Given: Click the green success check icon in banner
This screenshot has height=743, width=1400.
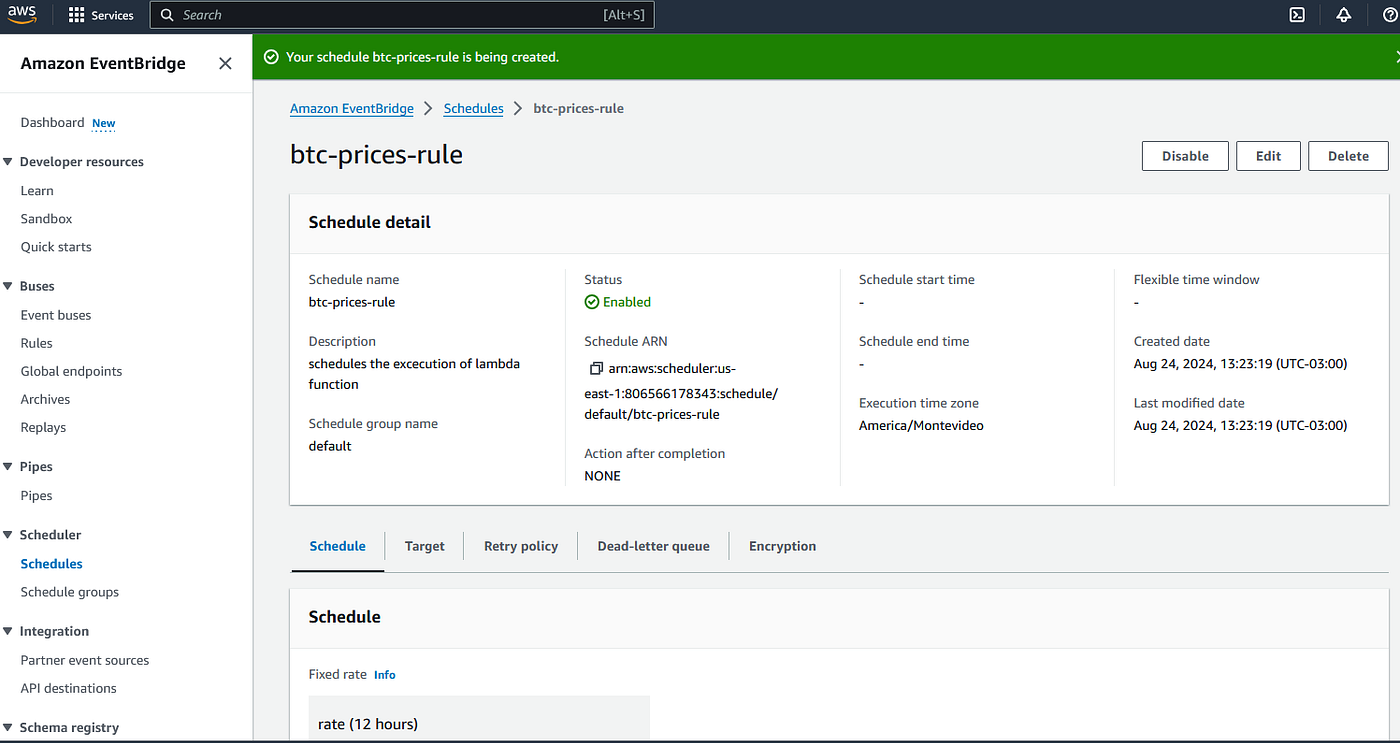Looking at the screenshot, I should (271, 57).
